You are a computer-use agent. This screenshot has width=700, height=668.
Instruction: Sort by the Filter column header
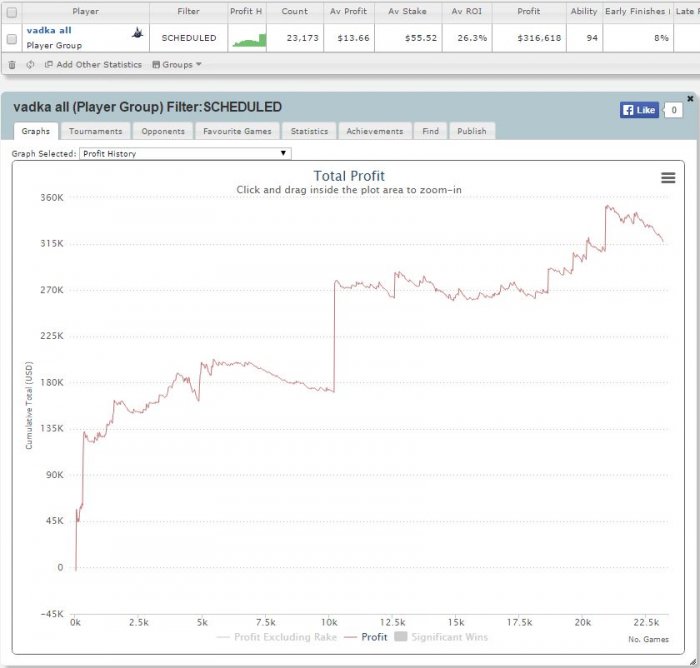pos(188,12)
